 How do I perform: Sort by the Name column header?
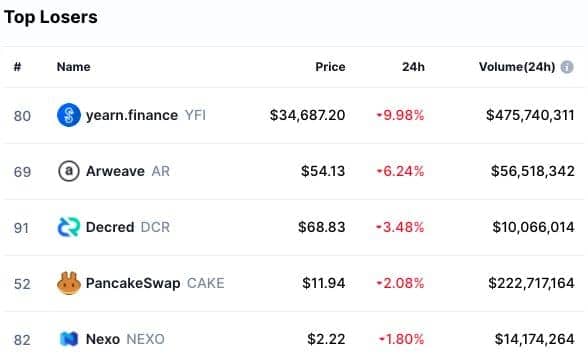pyautogui.click(x=74, y=67)
